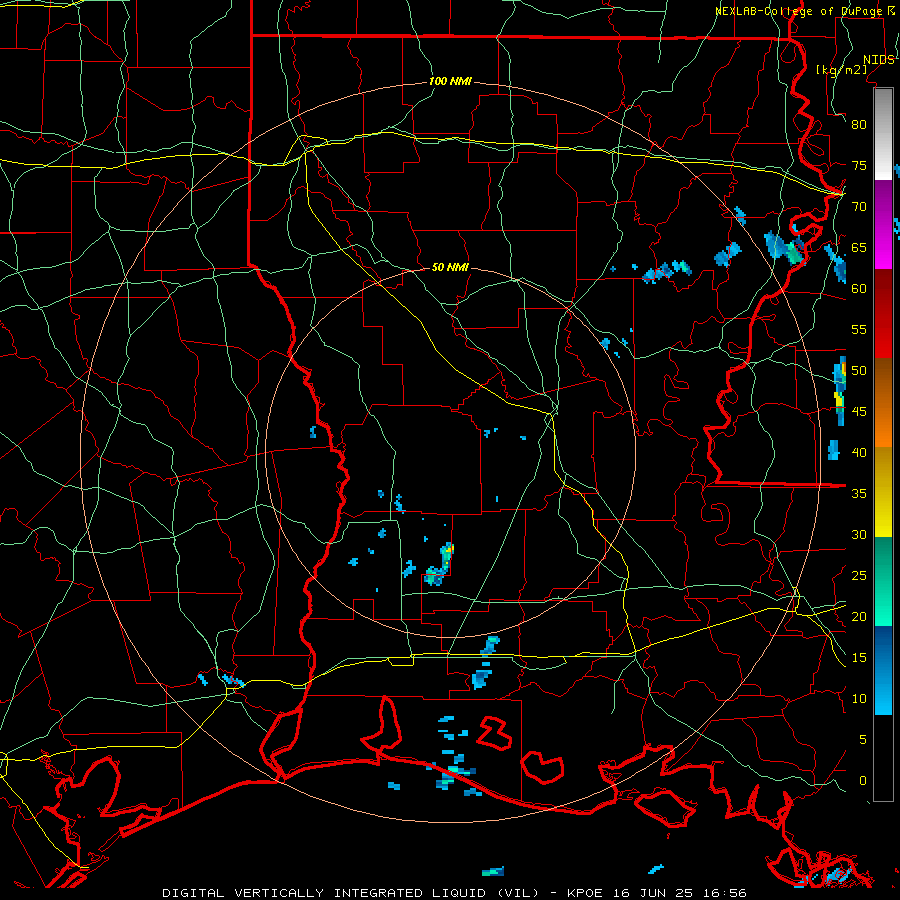Click the black bottom segment of the color bar
The image size is (900, 900).
tap(883, 758)
